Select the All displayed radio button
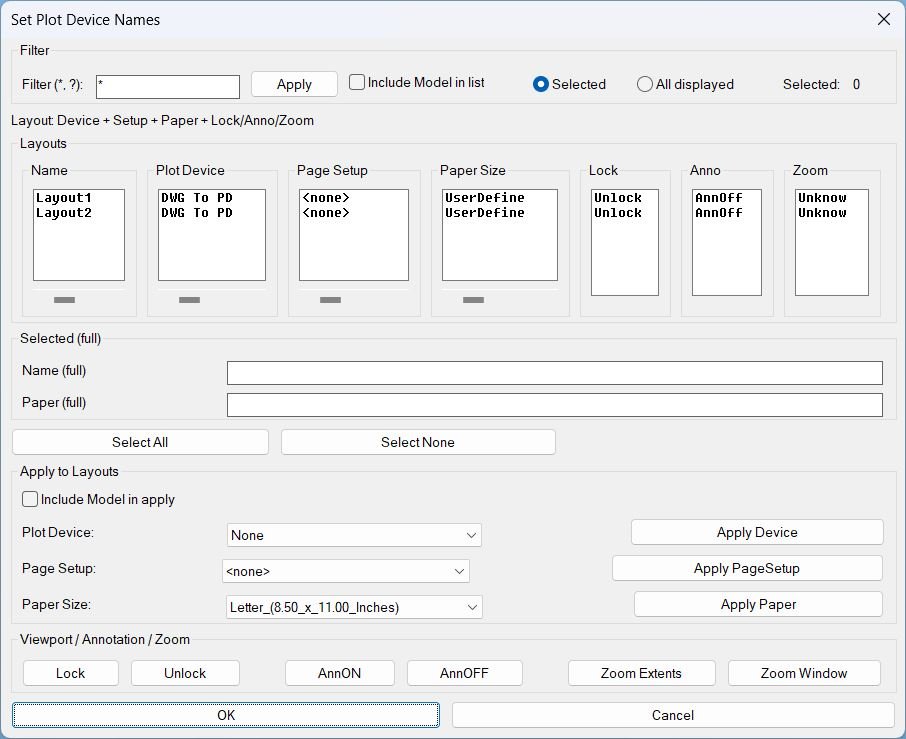Image resolution: width=906 pixels, height=739 pixels. 645,85
